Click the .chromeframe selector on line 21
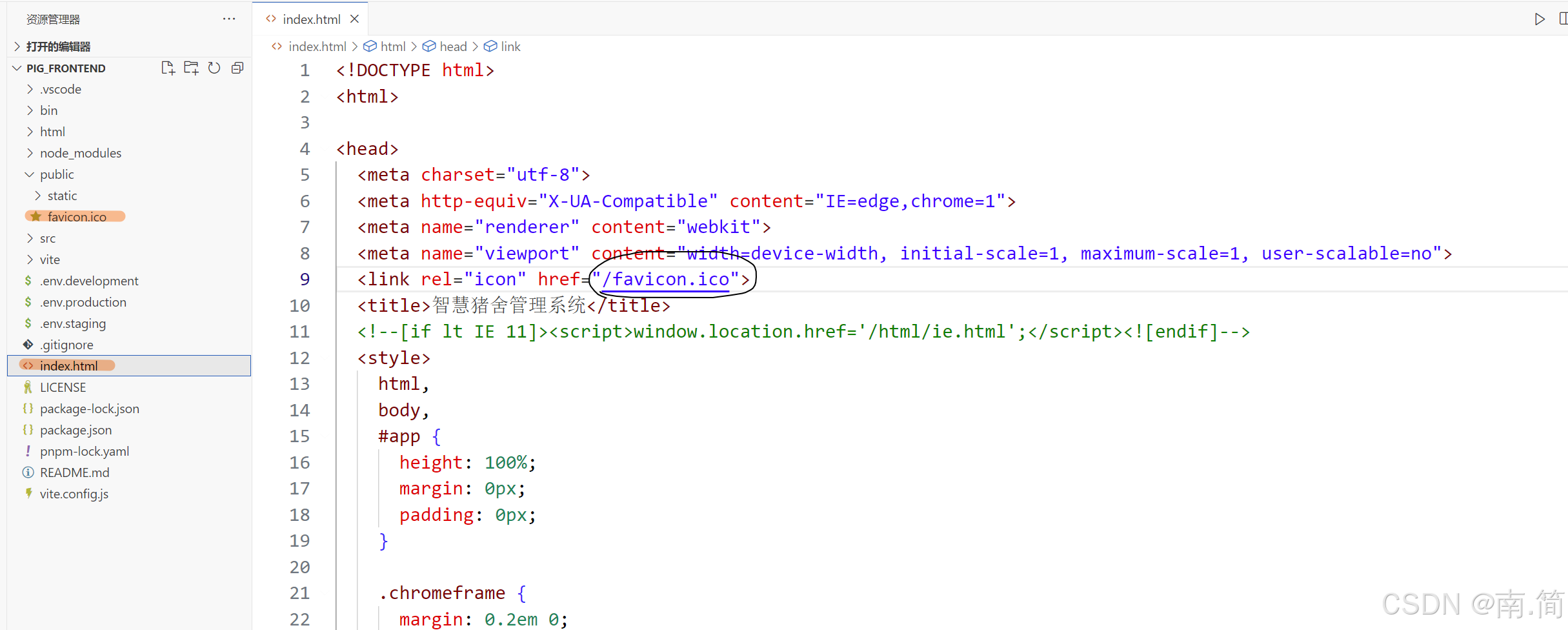 (x=442, y=593)
